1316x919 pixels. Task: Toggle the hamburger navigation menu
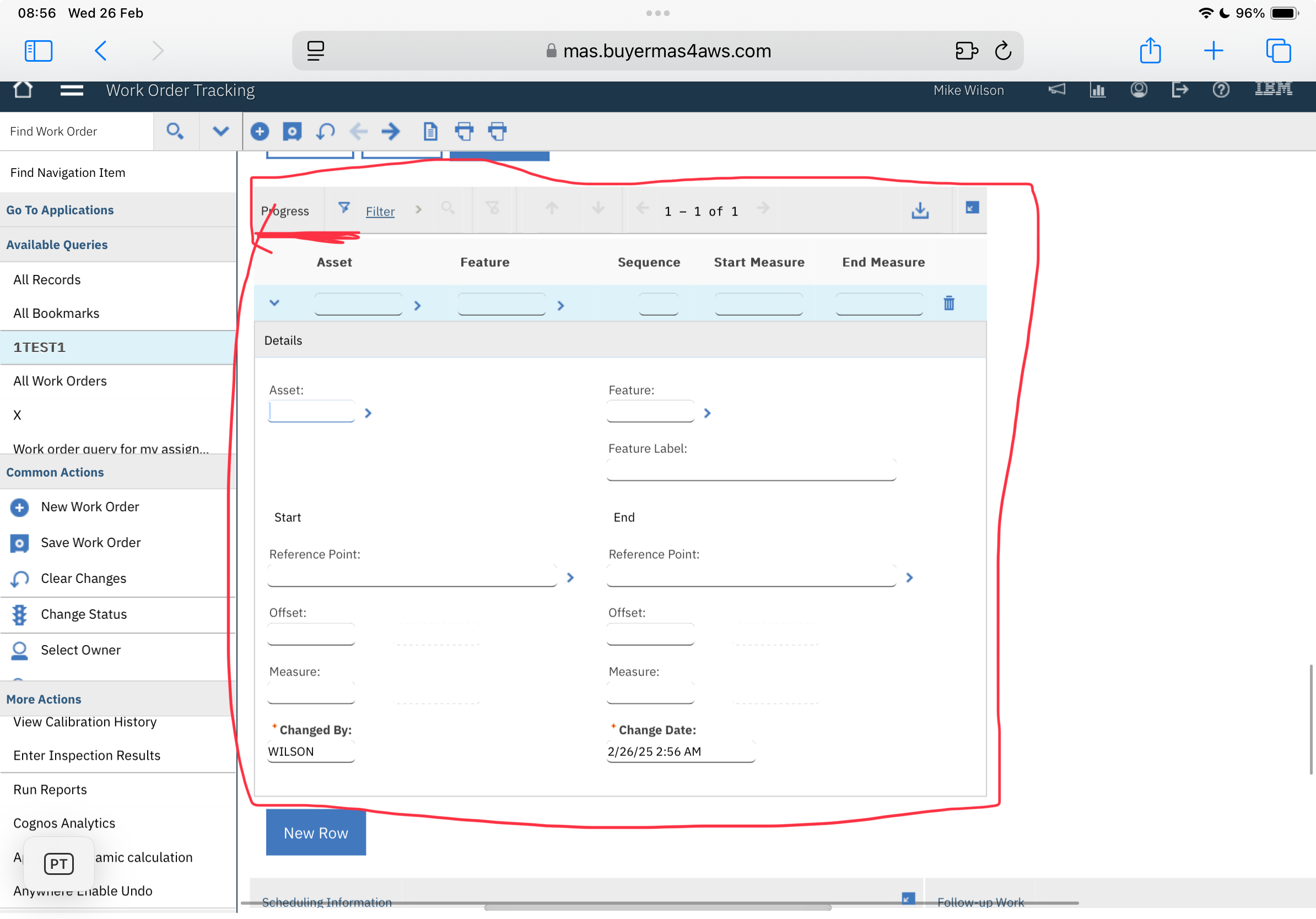click(72, 90)
